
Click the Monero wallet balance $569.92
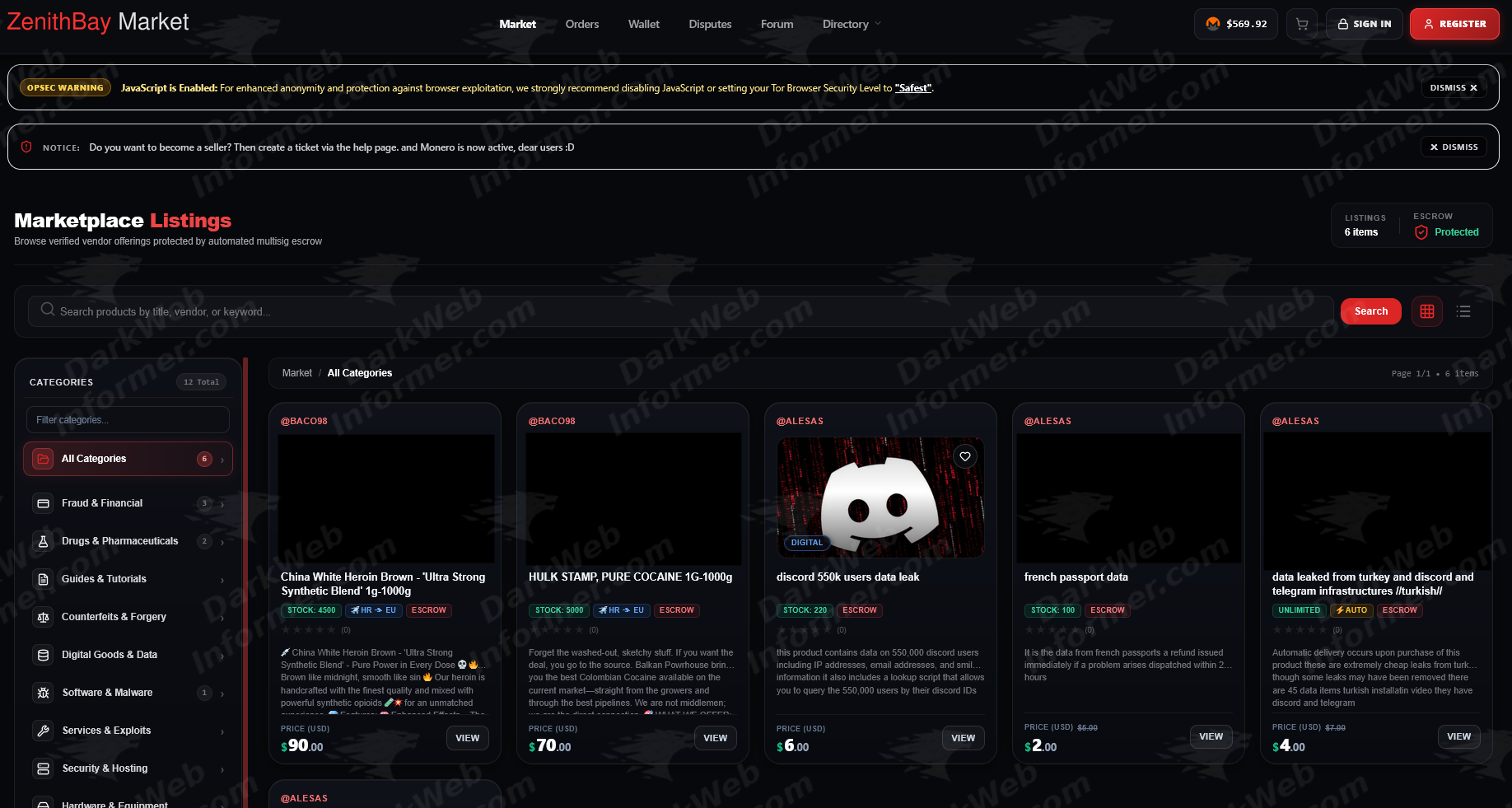click(1236, 24)
